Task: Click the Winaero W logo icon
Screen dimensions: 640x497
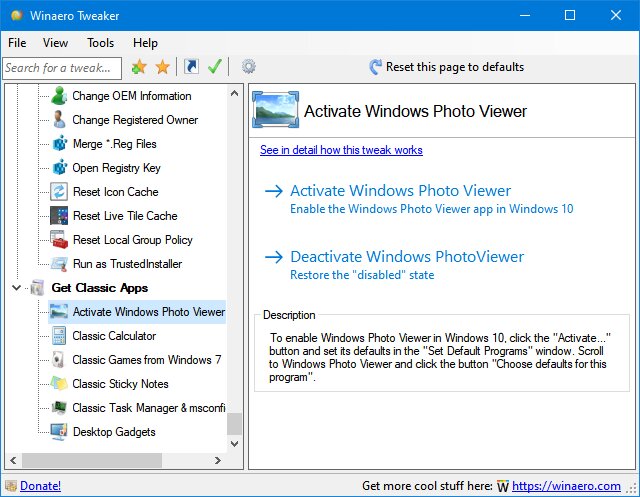Action: click(503, 486)
